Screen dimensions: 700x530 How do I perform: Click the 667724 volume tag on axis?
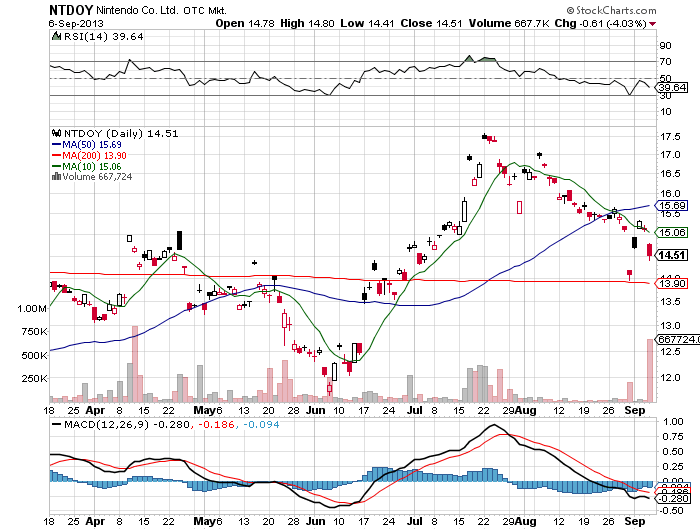click(x=679, y=339)
